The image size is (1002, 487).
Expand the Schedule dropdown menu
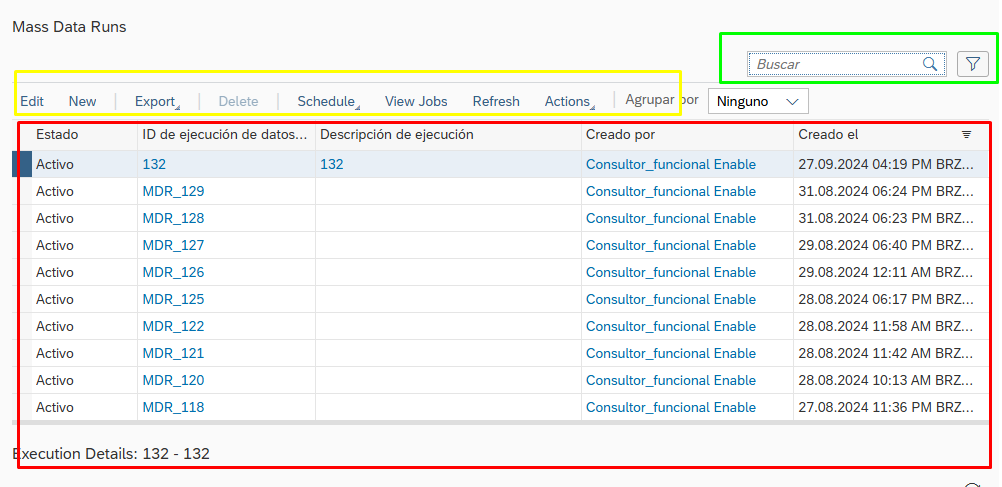tap(327, 101)
